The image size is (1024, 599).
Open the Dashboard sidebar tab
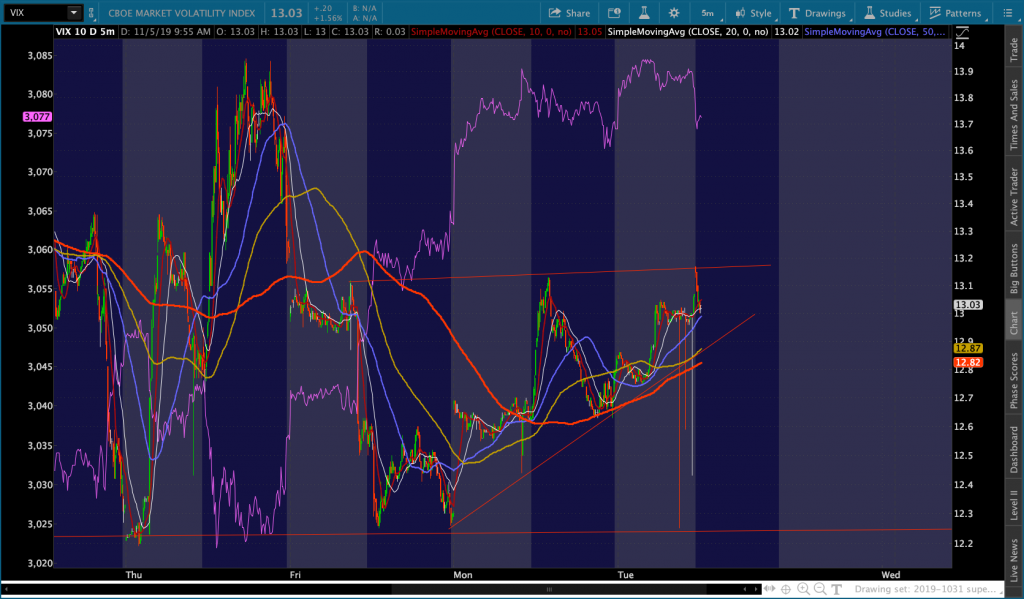point(1014,449)
